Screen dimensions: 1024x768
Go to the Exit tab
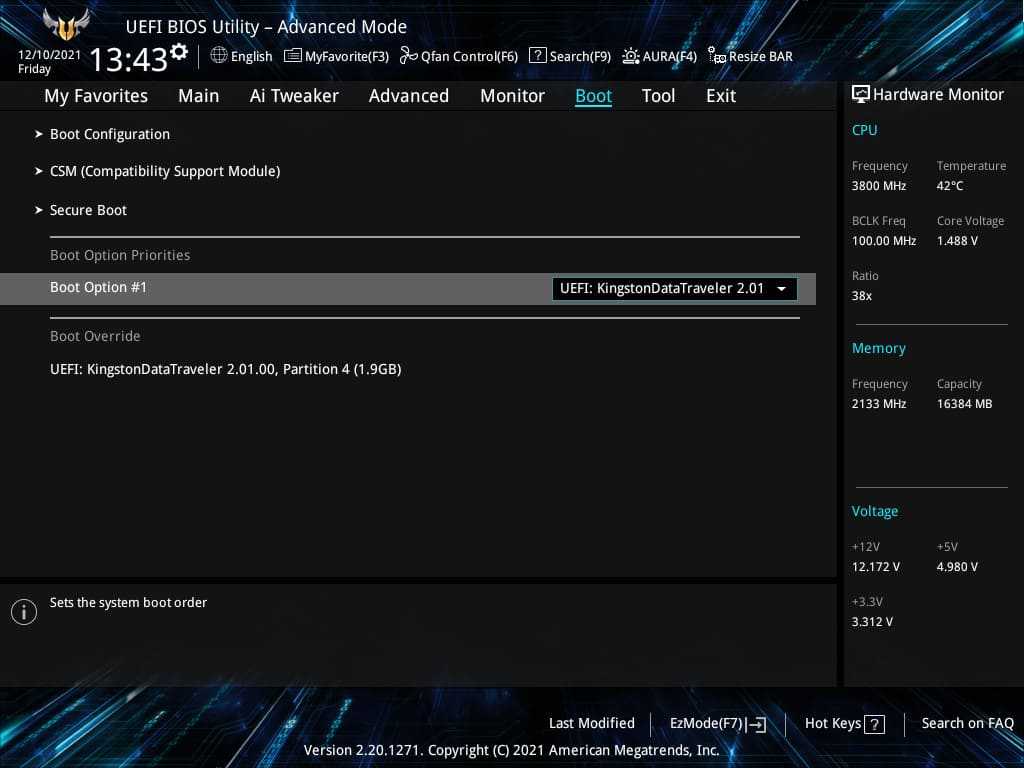720,96
